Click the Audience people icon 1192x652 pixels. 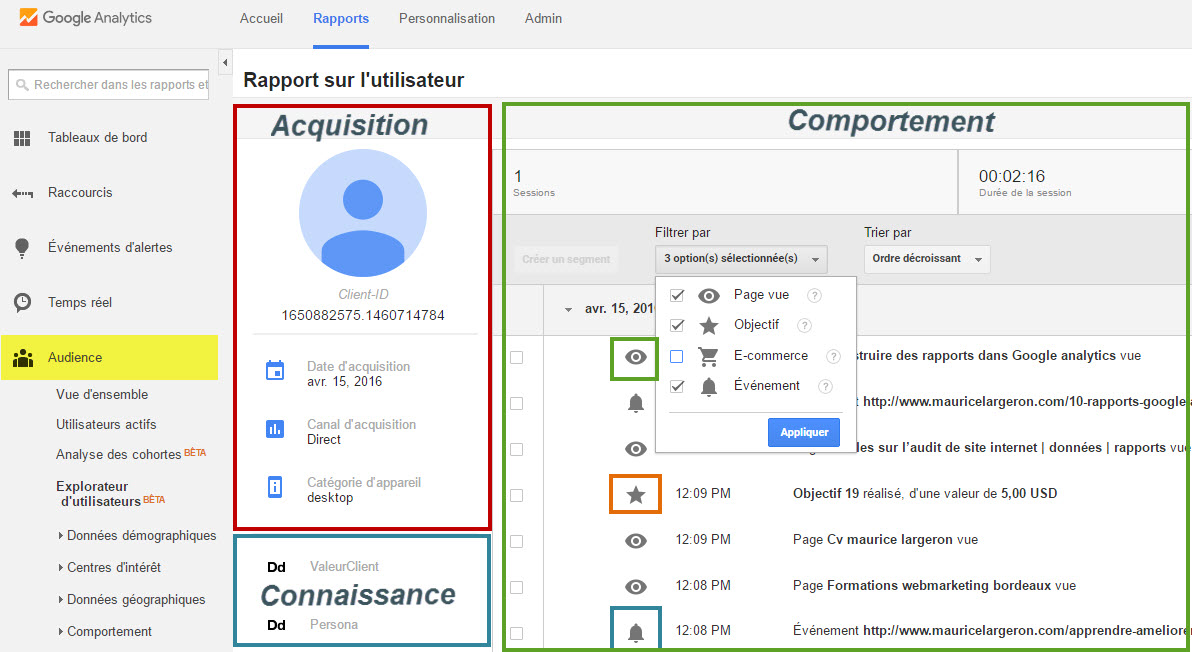pyautogui.click(x=23, y=358)
